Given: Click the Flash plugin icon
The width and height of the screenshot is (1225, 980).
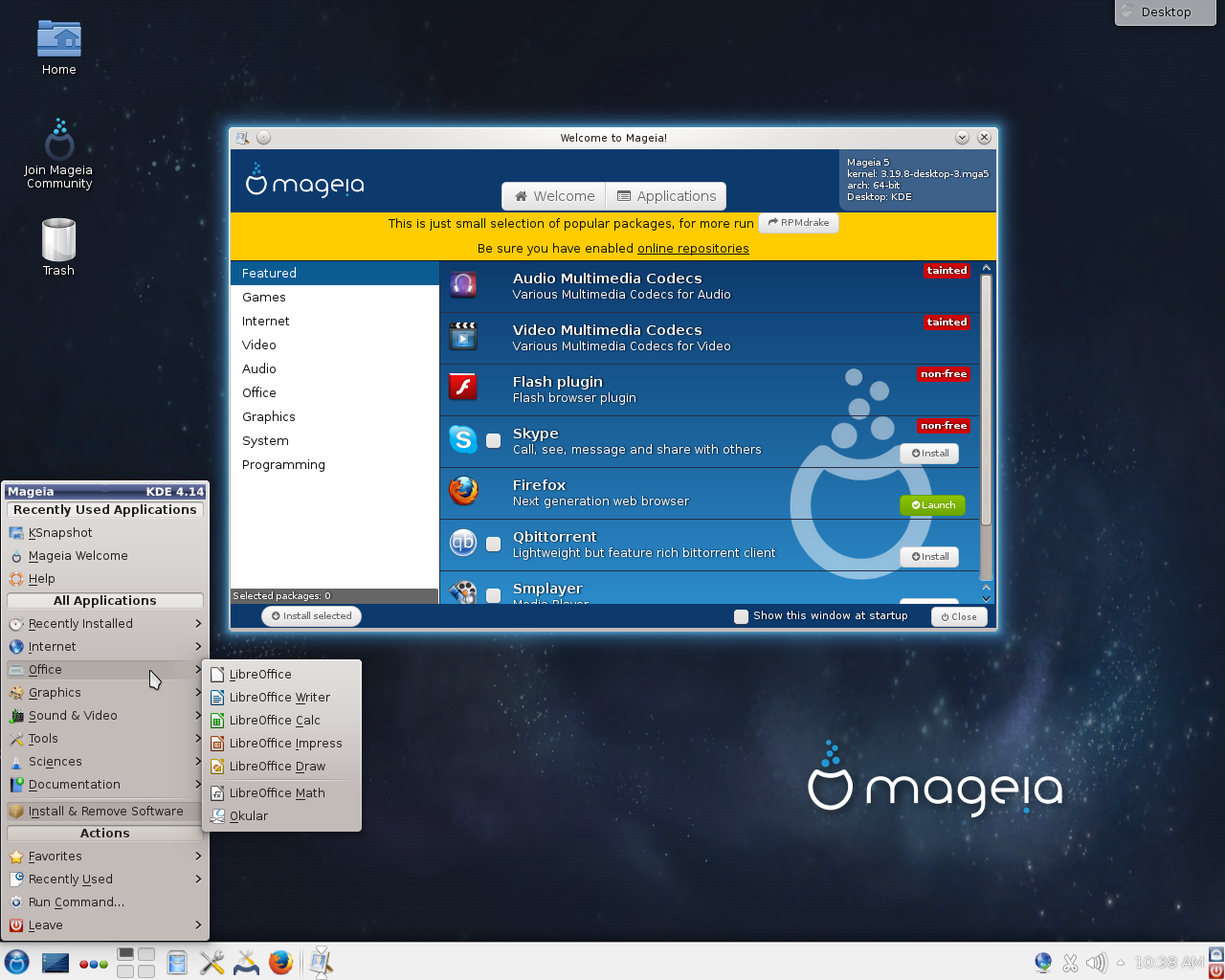Looking at the screenshot, I should (x=463, y=388).
